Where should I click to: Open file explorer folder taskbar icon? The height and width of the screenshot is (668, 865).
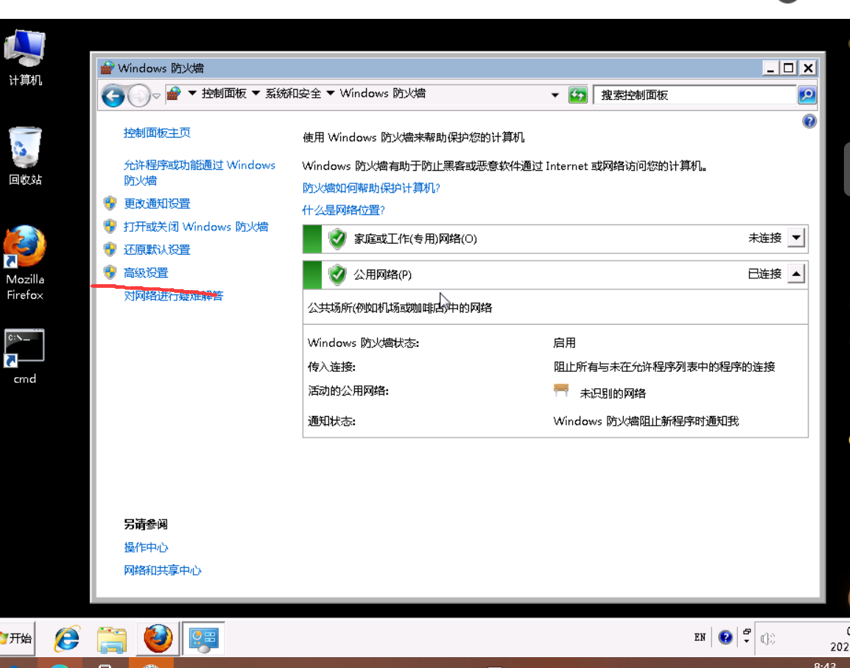[x=112, y=639]
